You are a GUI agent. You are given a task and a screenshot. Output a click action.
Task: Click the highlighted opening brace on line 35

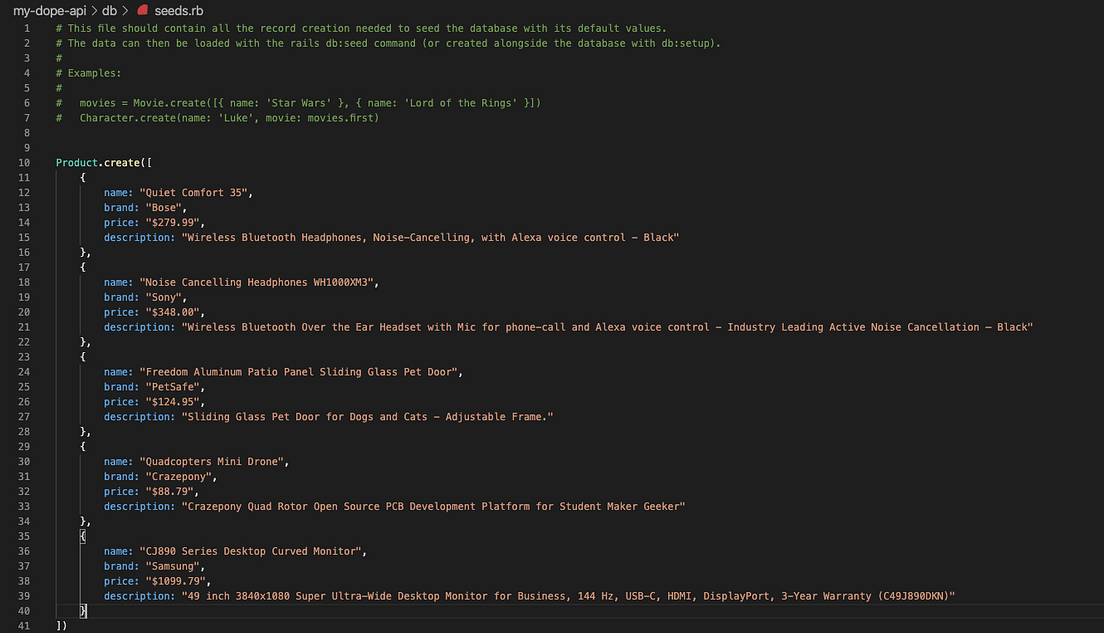coord(83,537)
